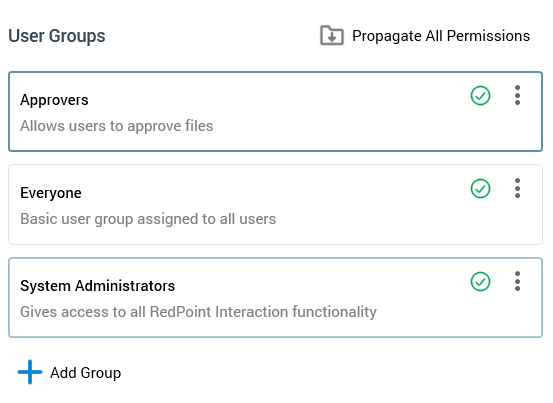Select the System Administrators group name
The height and width of the screenshot is (403, 553).
(97, 286)
